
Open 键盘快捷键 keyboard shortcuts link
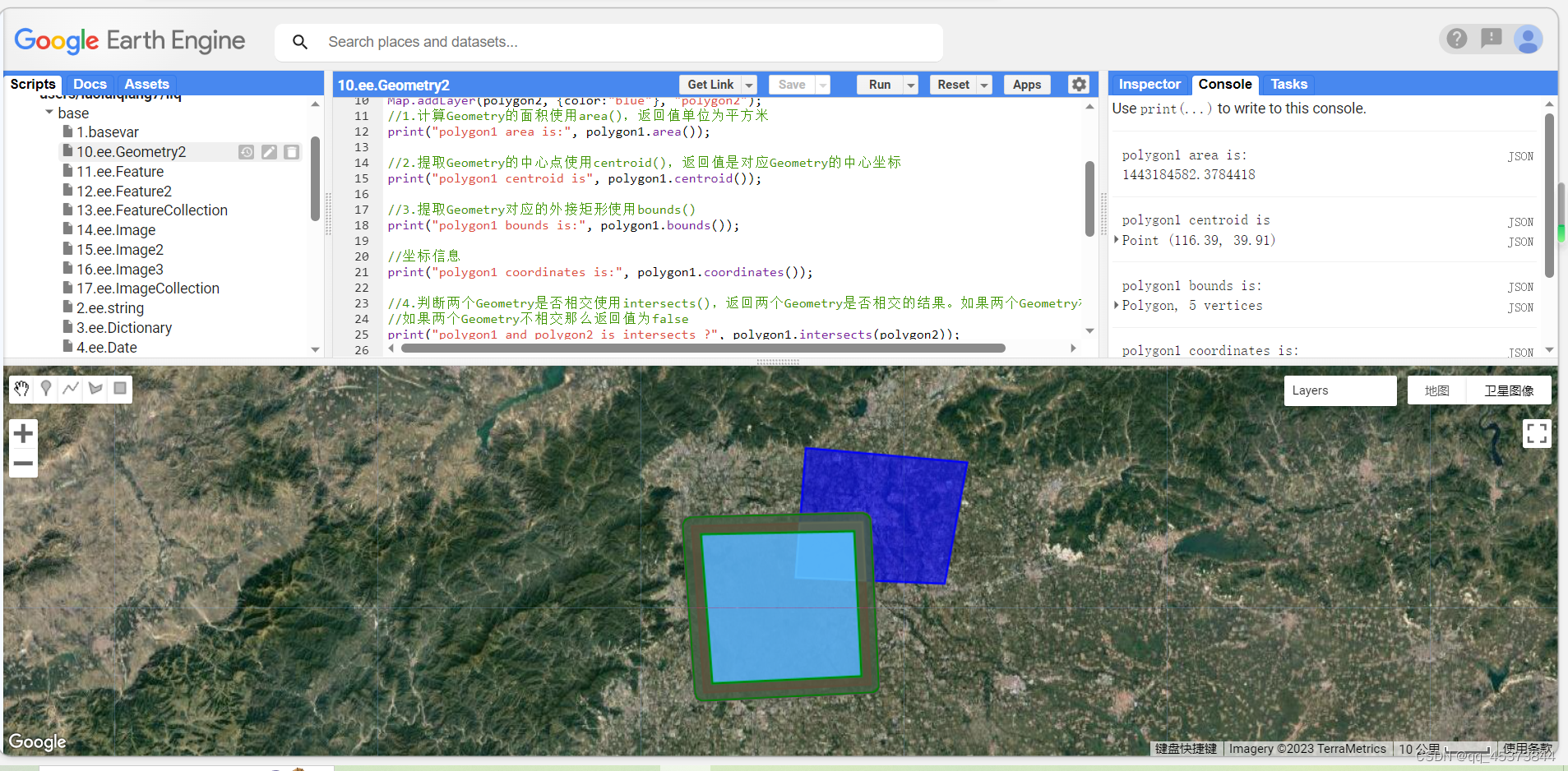(1186, 749)
